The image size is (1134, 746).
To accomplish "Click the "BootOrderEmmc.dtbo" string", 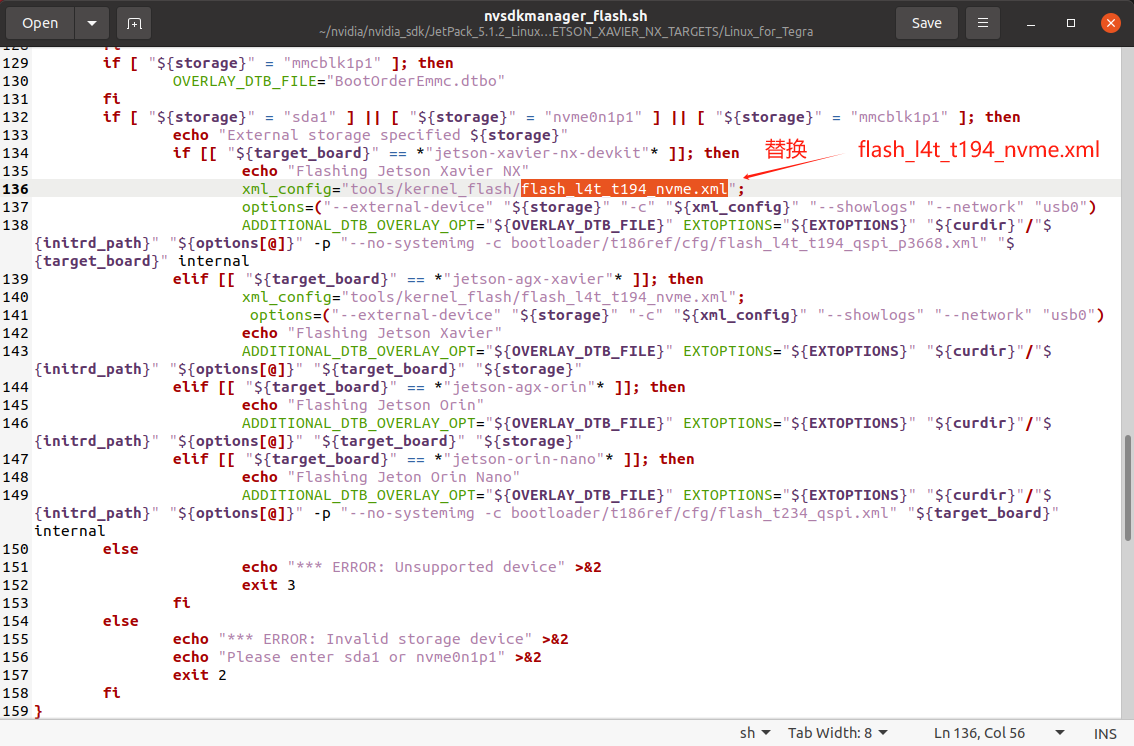I will pos(416,81).
